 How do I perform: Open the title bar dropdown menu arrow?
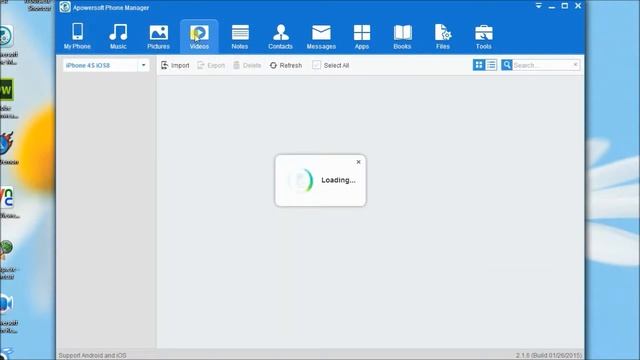(x=539, y=6)
